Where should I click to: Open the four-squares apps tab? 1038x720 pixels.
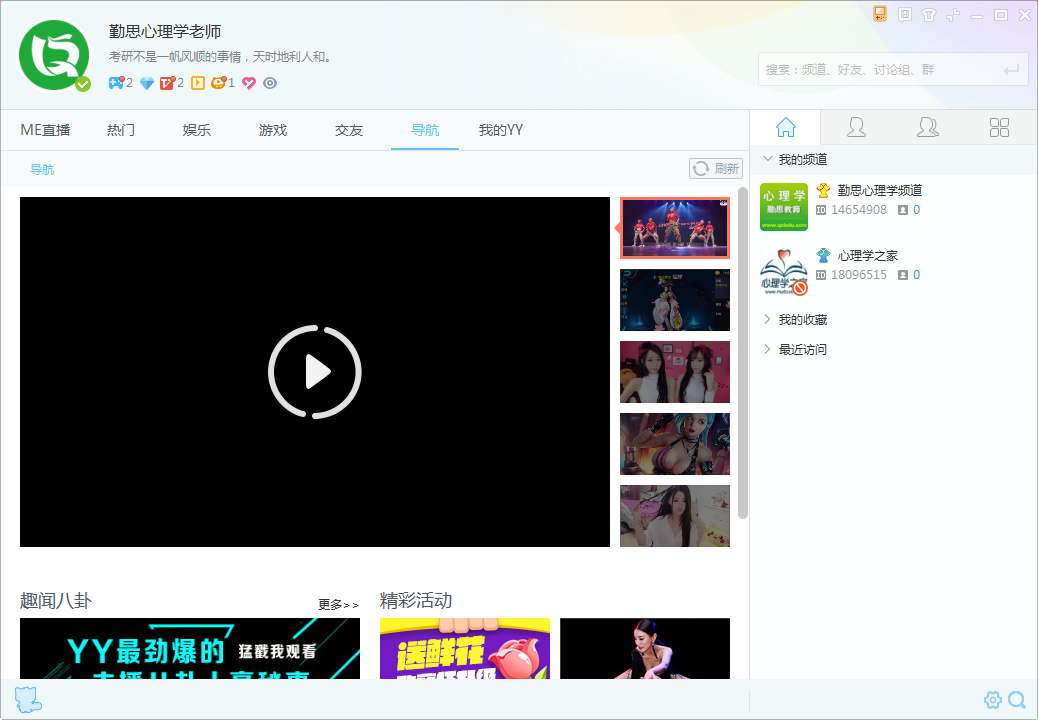[x=1000, y=127]
